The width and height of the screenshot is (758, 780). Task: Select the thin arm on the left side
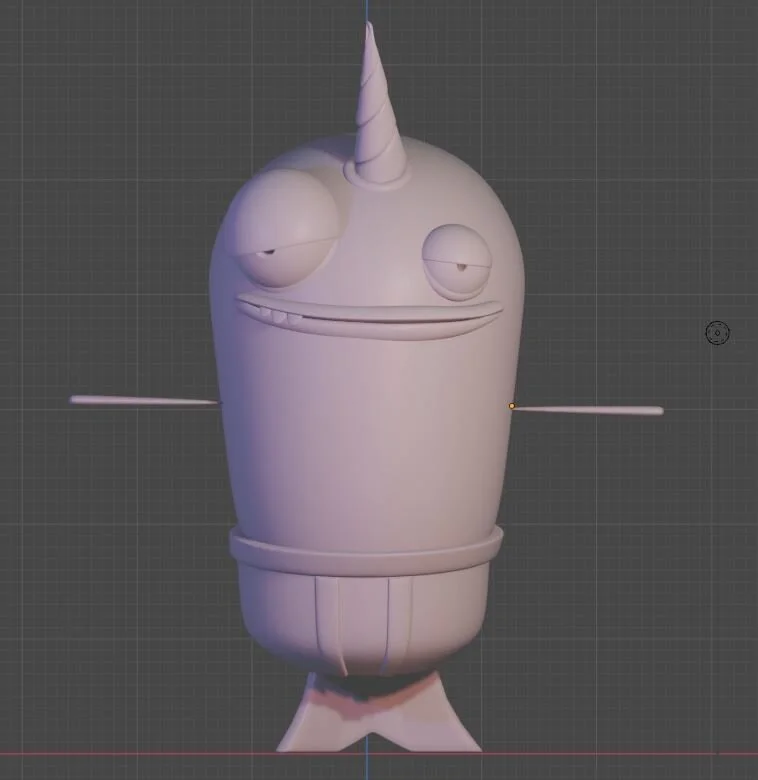click(x=144, y=400)
